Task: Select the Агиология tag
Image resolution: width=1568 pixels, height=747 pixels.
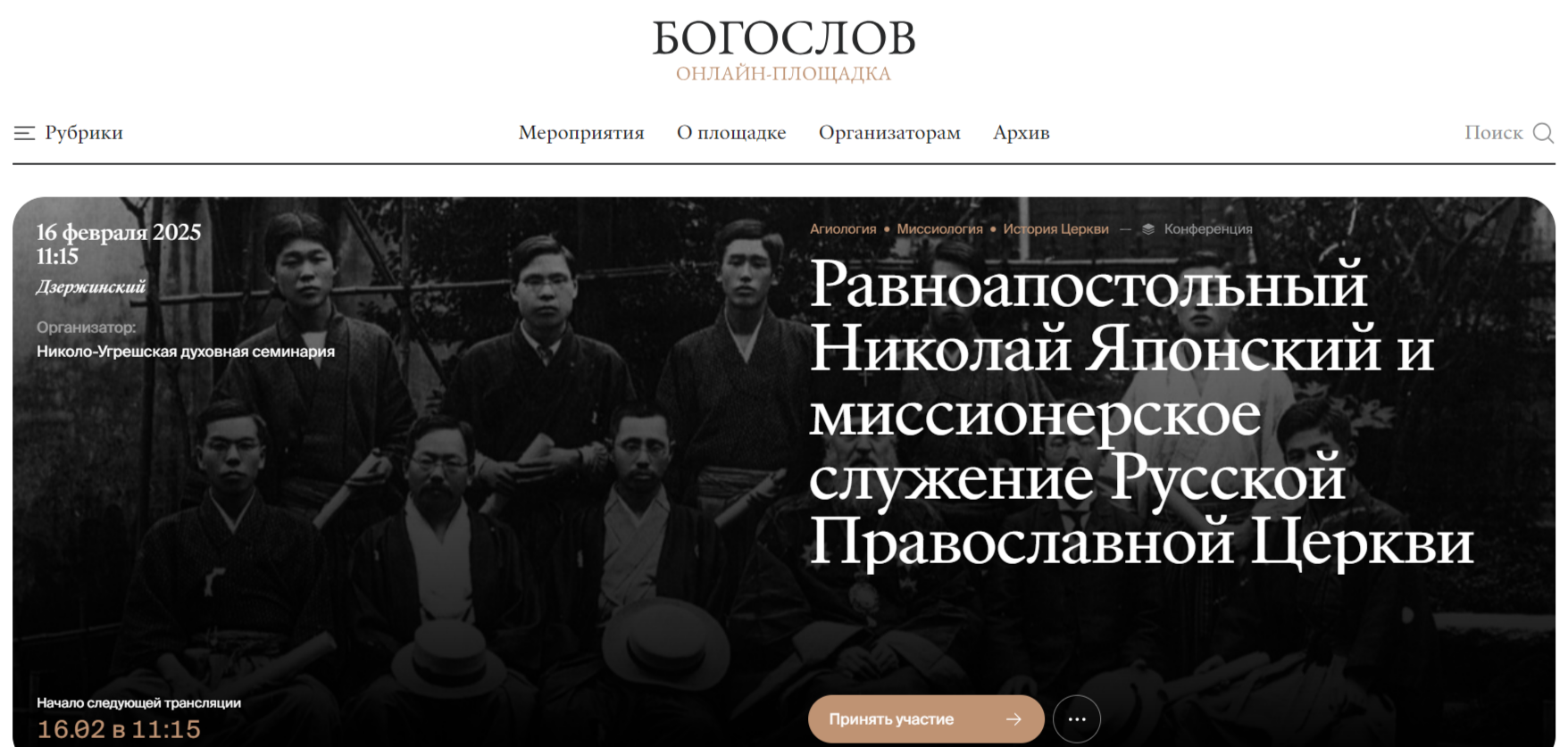Action: point(843,229)
